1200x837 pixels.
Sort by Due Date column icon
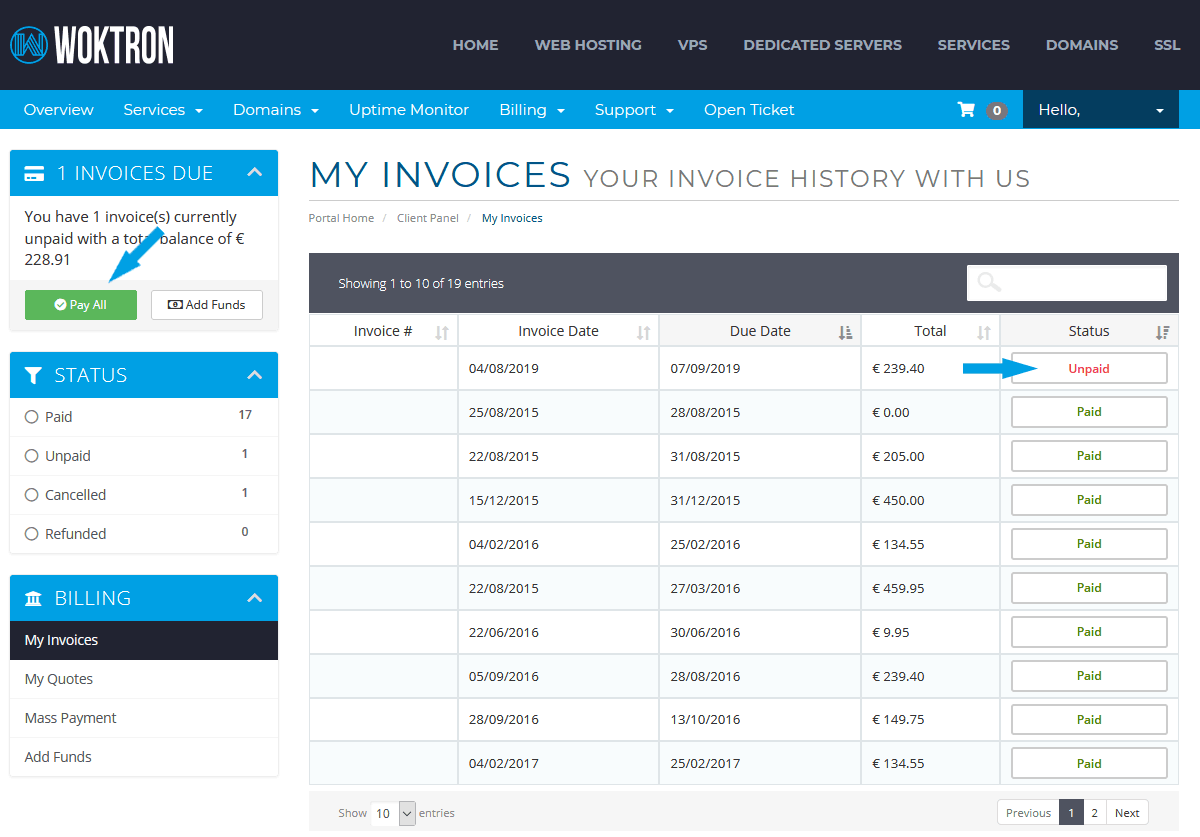click(845, 332)
